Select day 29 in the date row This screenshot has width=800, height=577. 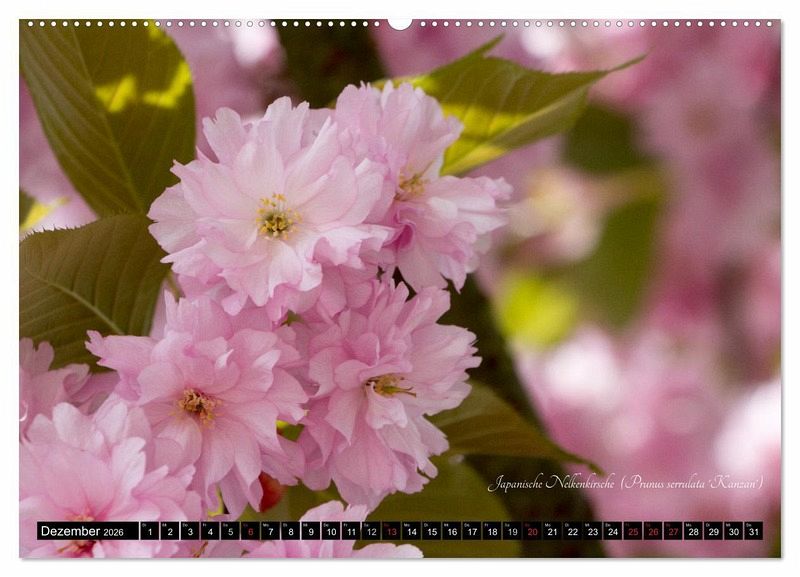click(713, 531)
